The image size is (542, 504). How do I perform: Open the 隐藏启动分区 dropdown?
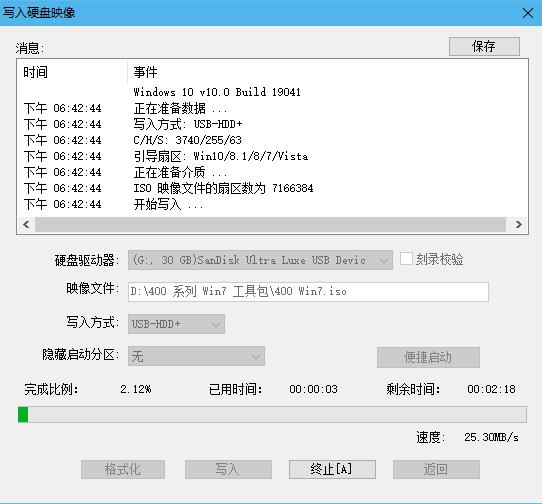click(x=196, y=356)
